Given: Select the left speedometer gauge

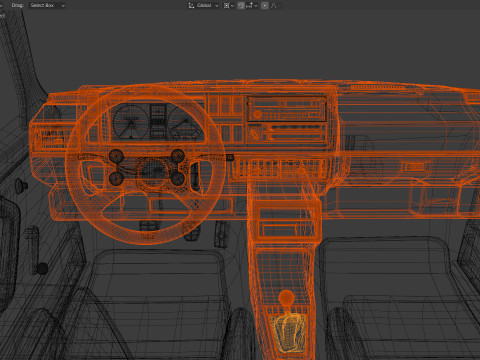Looking at the screenshot, I should [x=130, y=121].
